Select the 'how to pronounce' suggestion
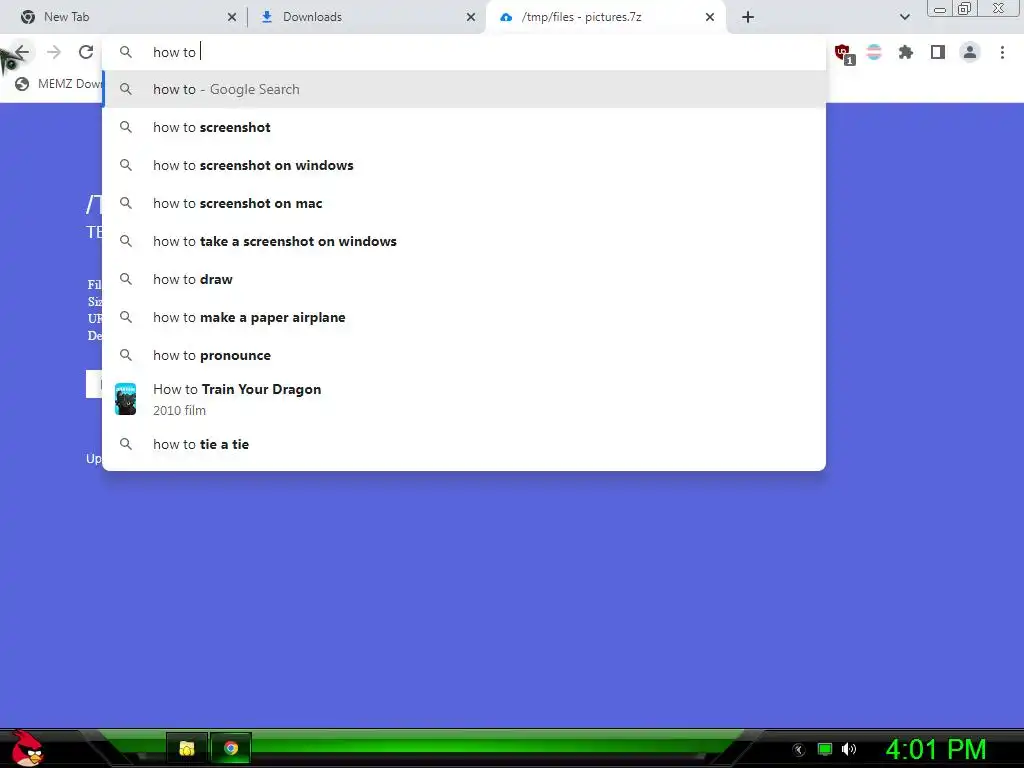Image resolution: width=1024 pixels, height=768 pixels. click(x=464, y=355)
